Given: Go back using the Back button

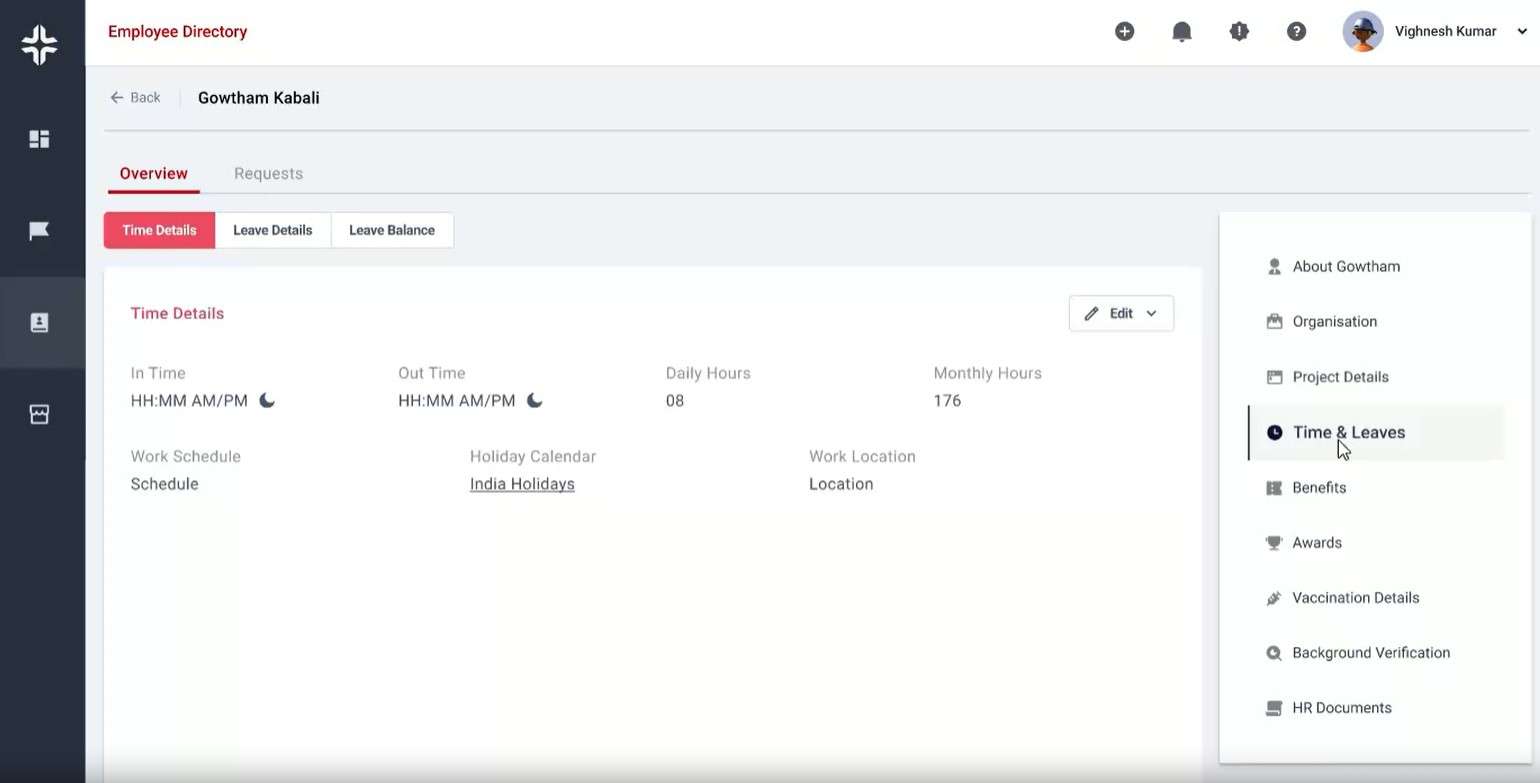Looking at the screenshot, I should point(135,98).
